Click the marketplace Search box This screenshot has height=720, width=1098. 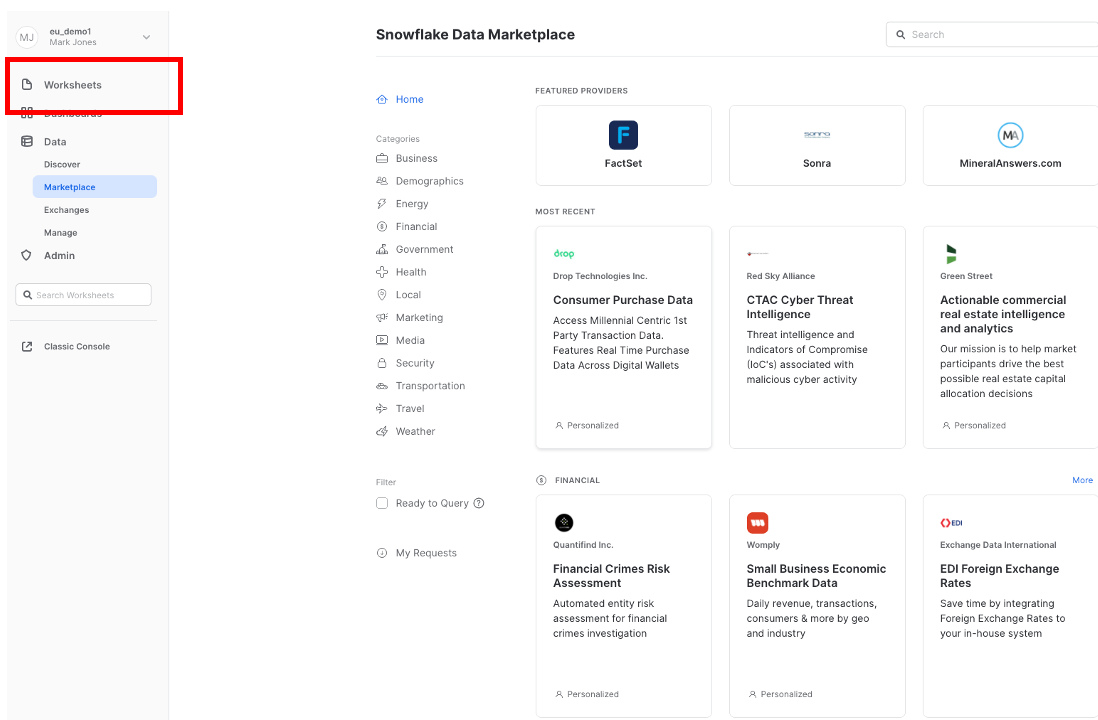tap(995, 34)
